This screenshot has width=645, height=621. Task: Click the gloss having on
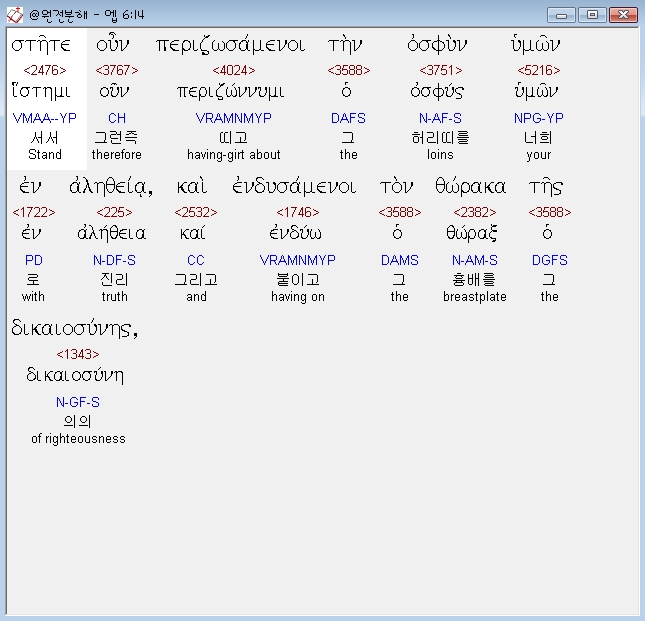pyautogui.click(x=298, y=297)
